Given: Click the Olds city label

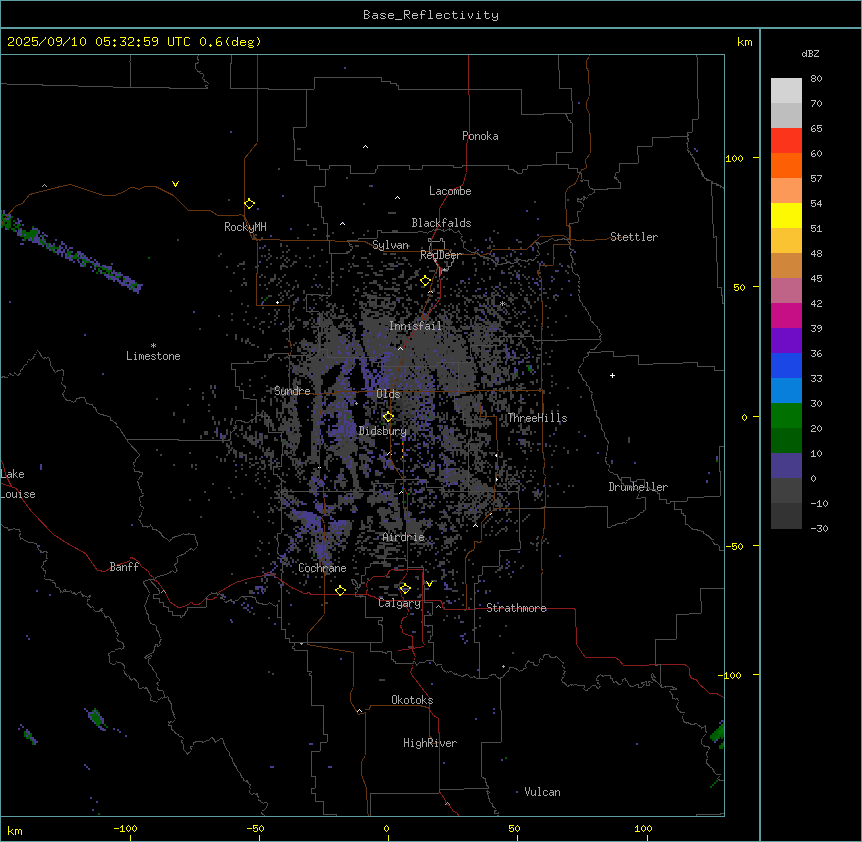Looking at the screenshot, I should tap(388, 394).
